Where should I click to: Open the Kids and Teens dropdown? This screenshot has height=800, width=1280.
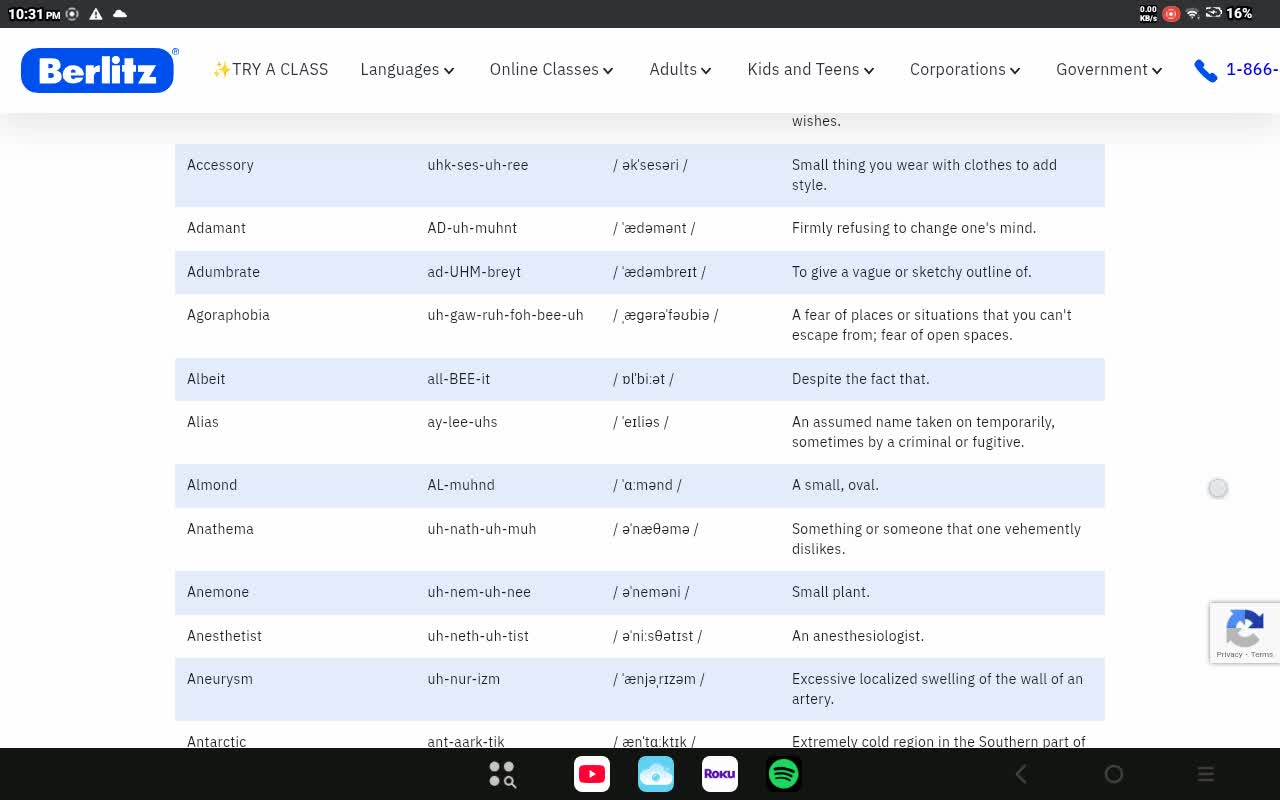810,70
